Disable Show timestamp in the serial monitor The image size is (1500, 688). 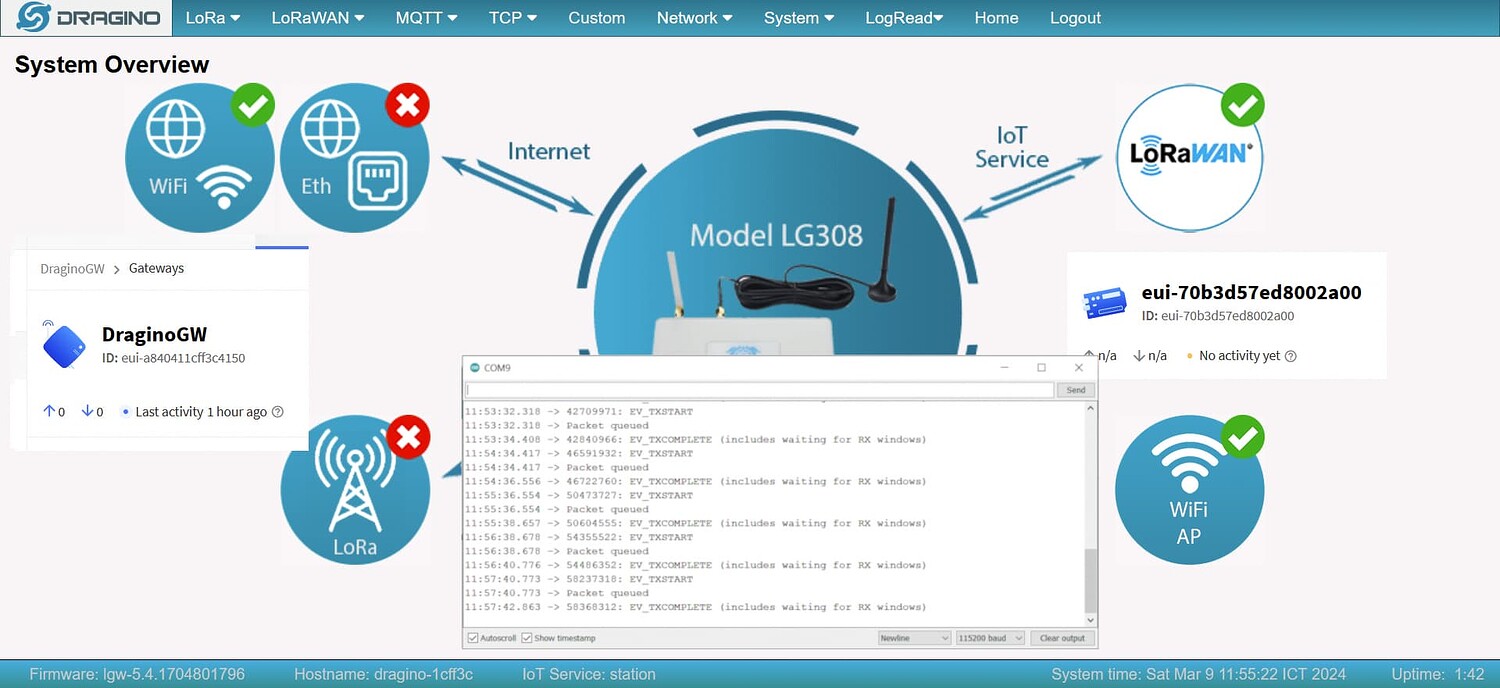click(528, 637)
